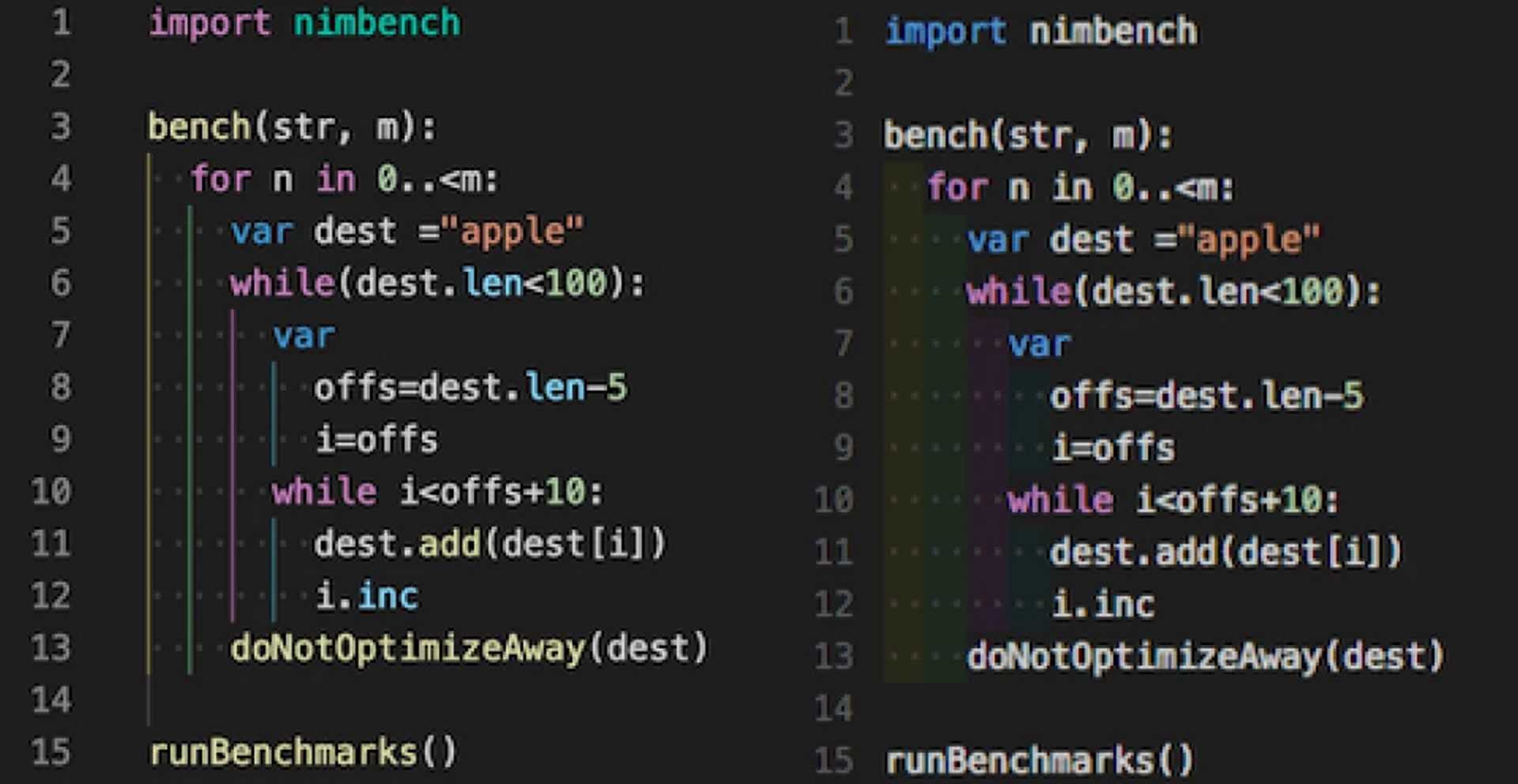
Task: Select line number 1 in right editor gutter
Action: [x=844, y=32]
